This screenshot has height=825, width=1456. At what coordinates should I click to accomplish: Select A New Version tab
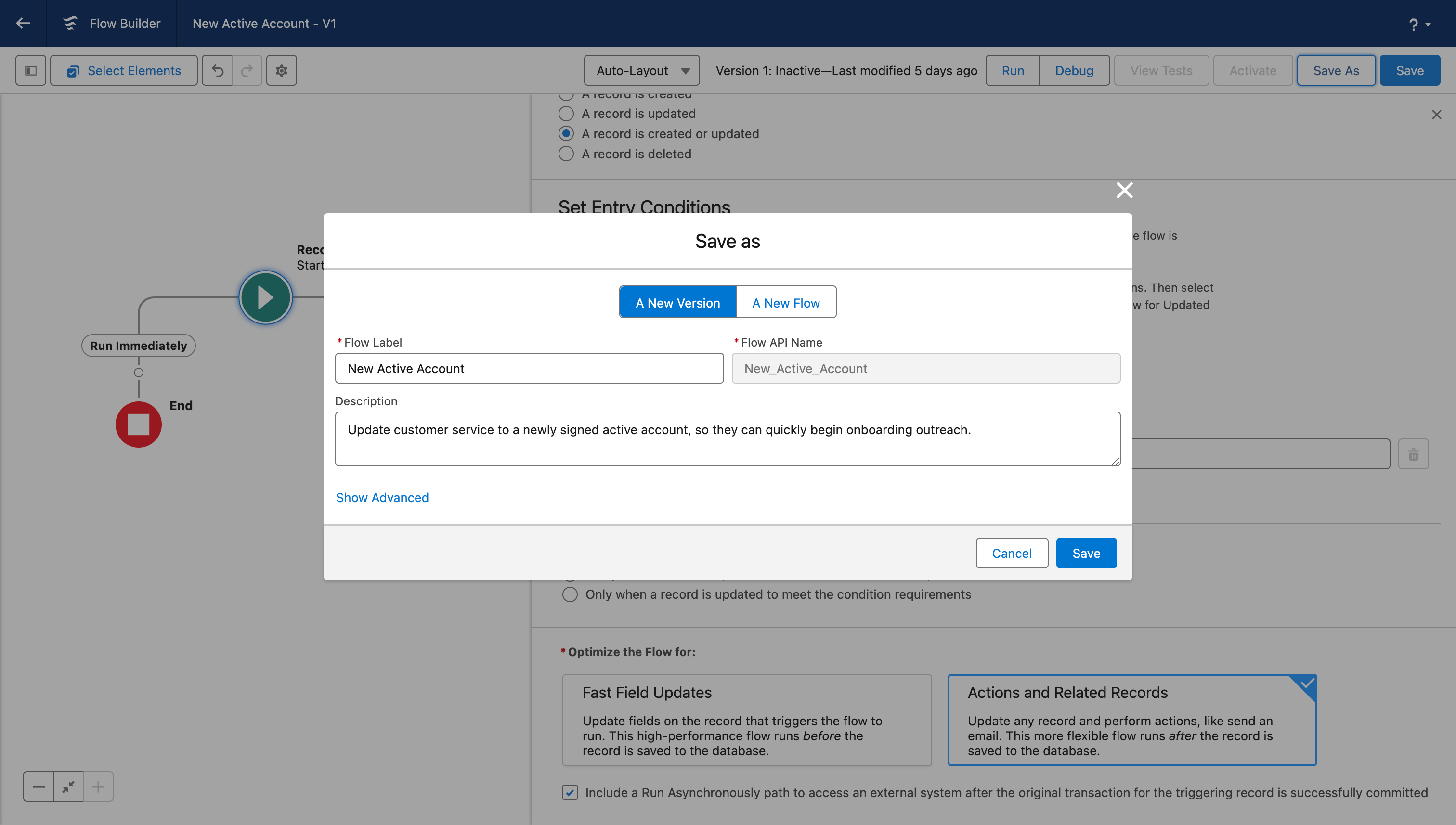(677, 303)
